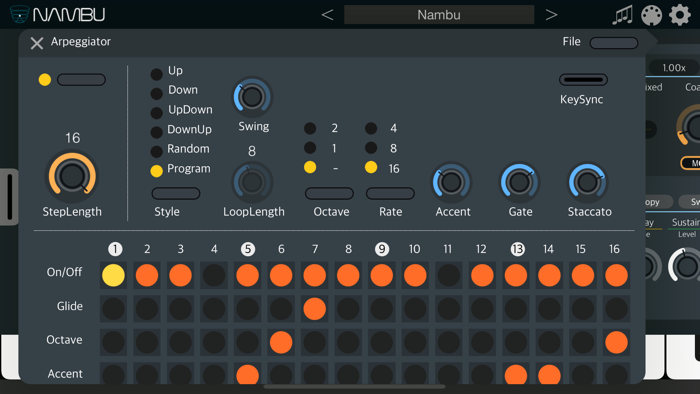Select rate 16
This screenshot has height=394, width=700.
(x=371, y=167)
